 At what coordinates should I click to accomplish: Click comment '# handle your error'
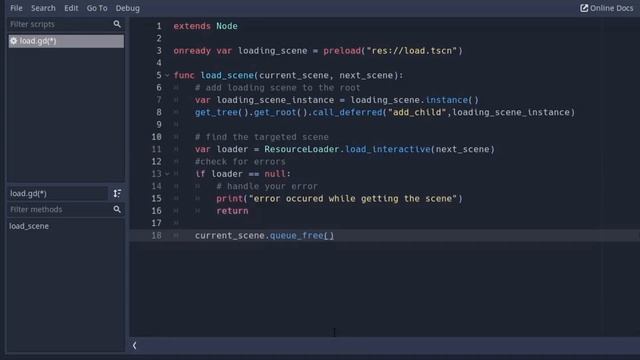[x=267, y=187]
